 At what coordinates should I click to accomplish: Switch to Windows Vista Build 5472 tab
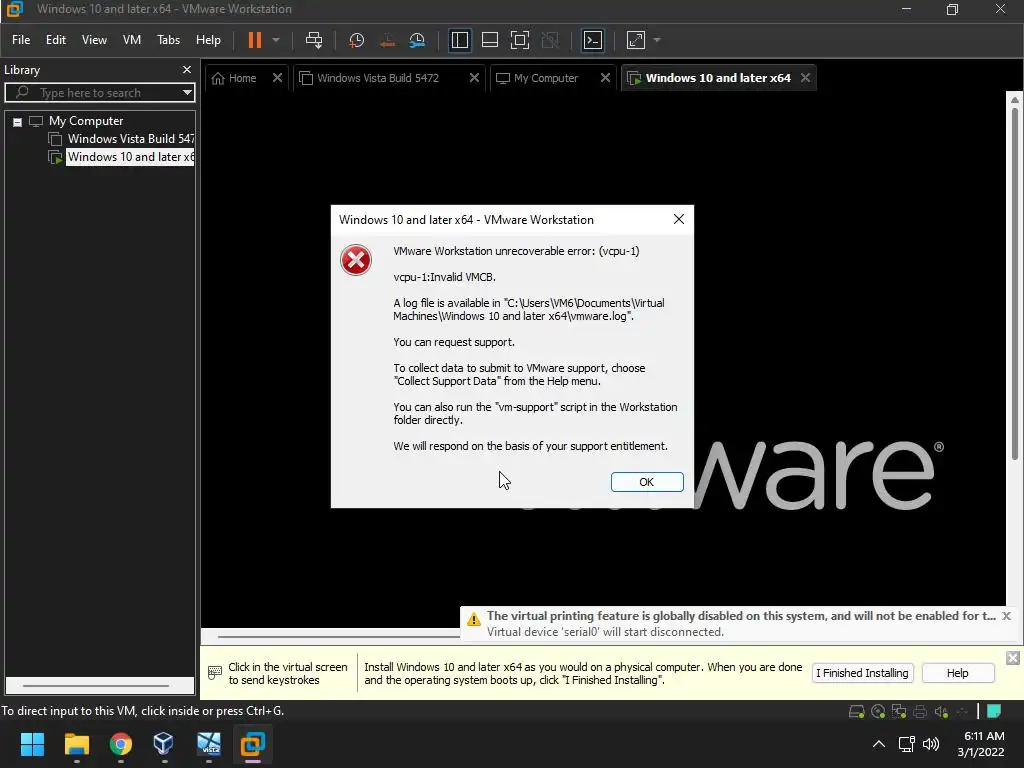[x=378, y=78]
